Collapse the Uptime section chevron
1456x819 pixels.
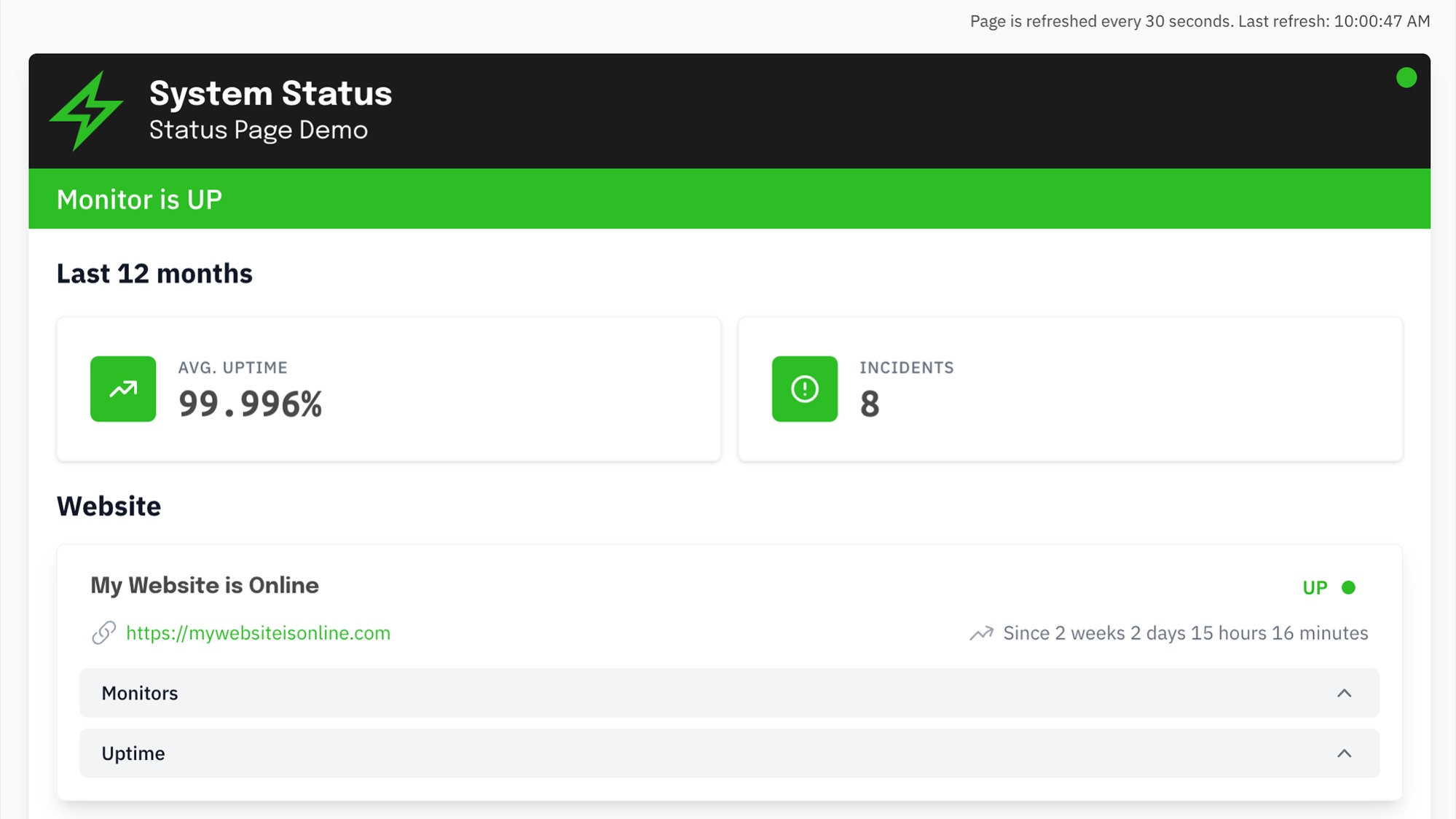click(1344, 753)
